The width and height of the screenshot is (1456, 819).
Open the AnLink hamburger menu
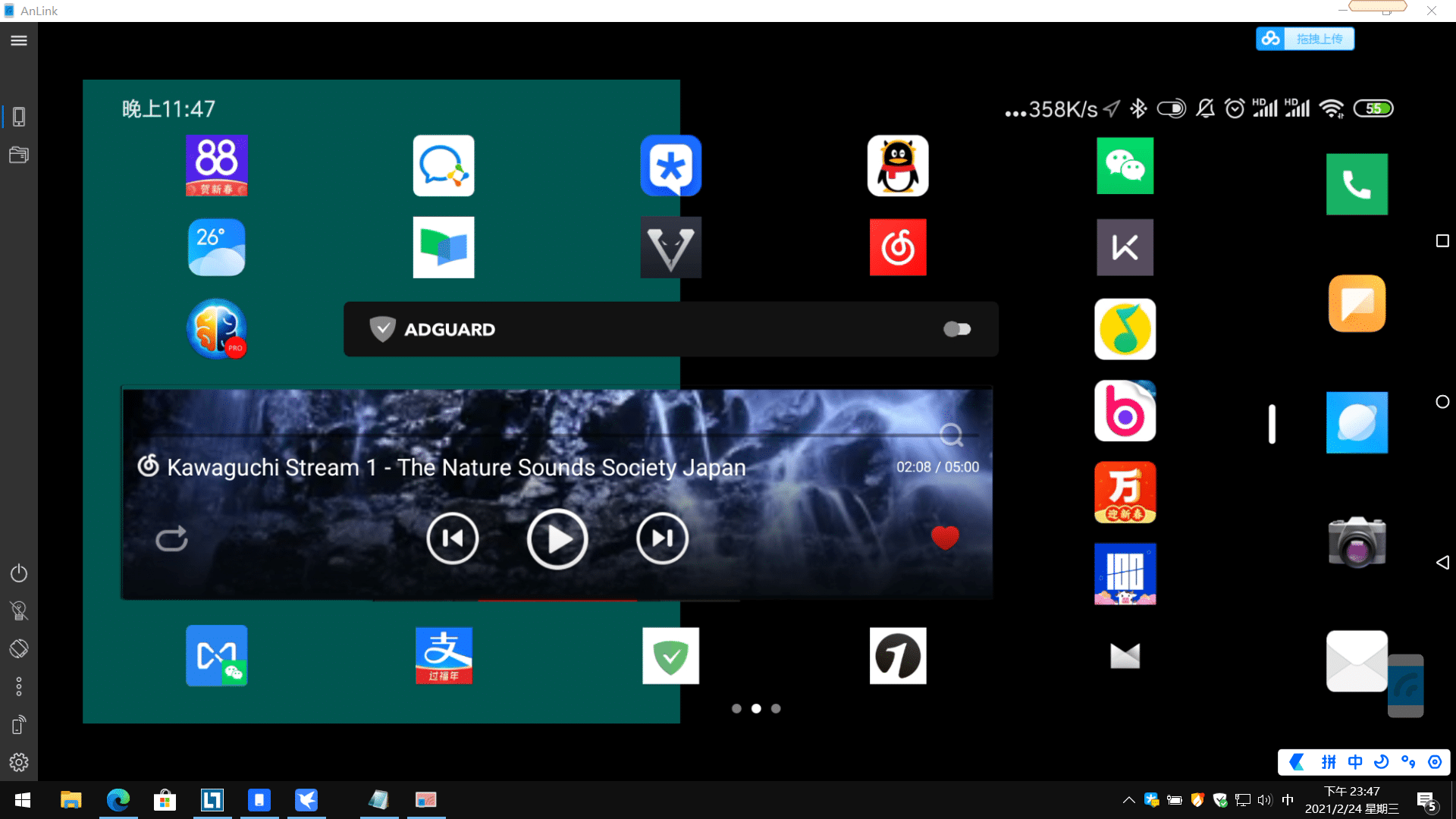[19, 41]
